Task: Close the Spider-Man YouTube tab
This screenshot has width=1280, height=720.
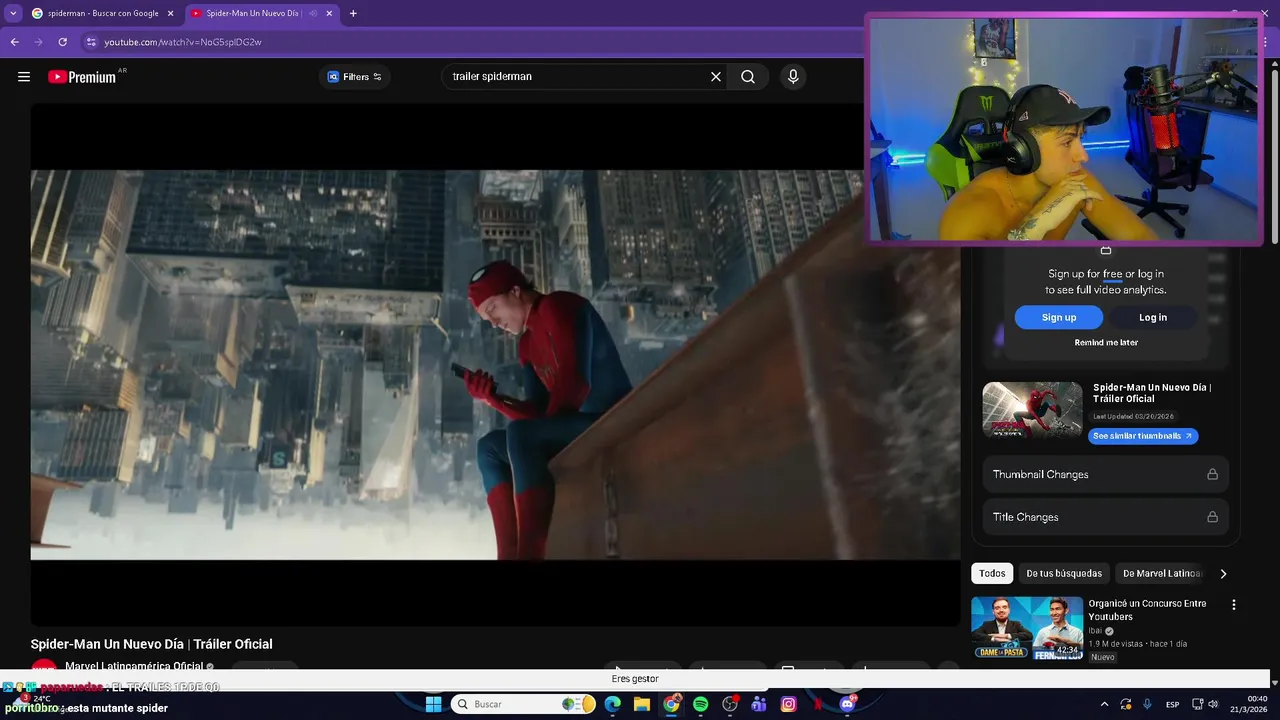Action: 329,13
